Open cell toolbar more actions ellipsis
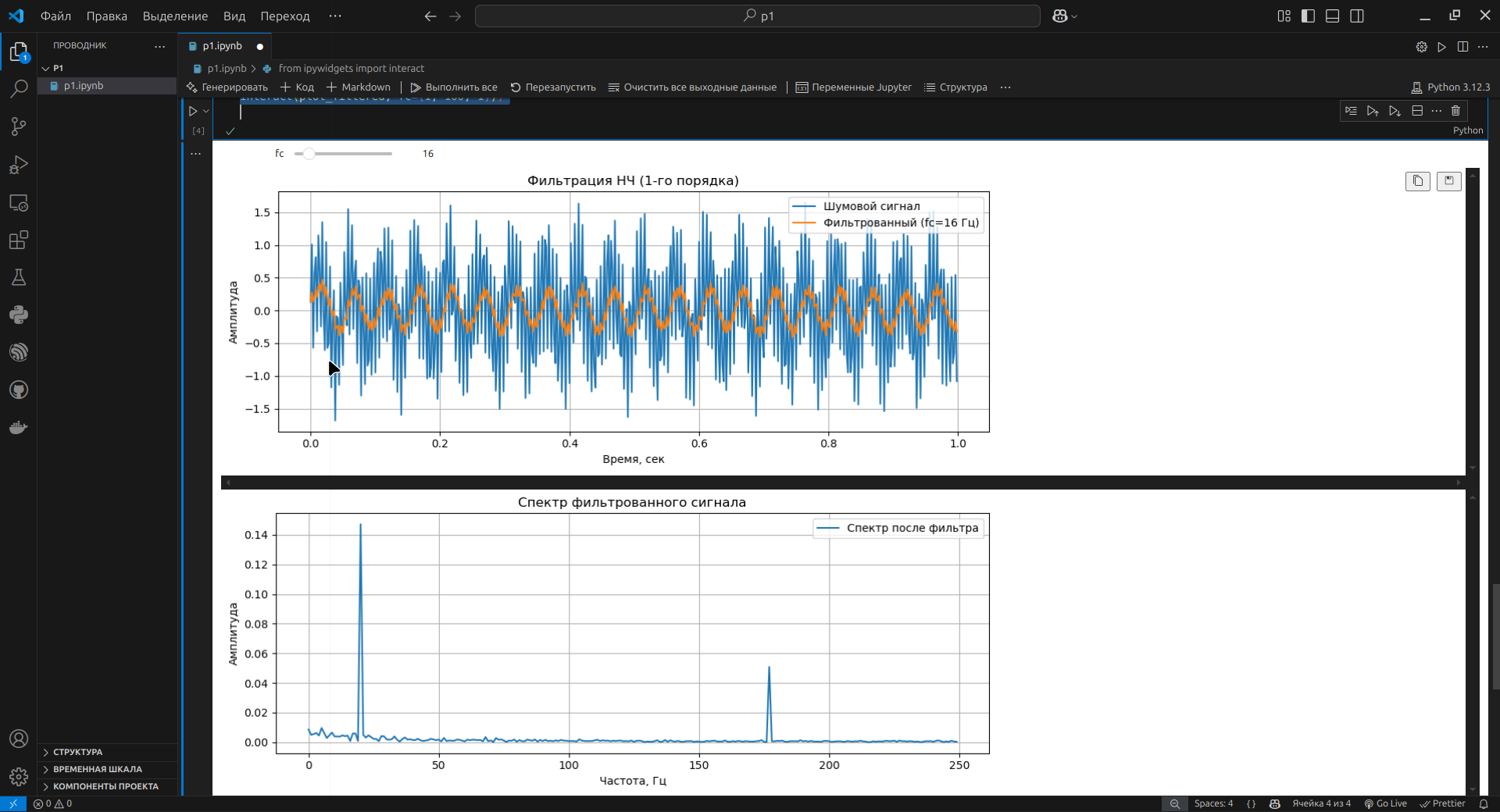1500x812 pixels. (x=1436, y=111)
